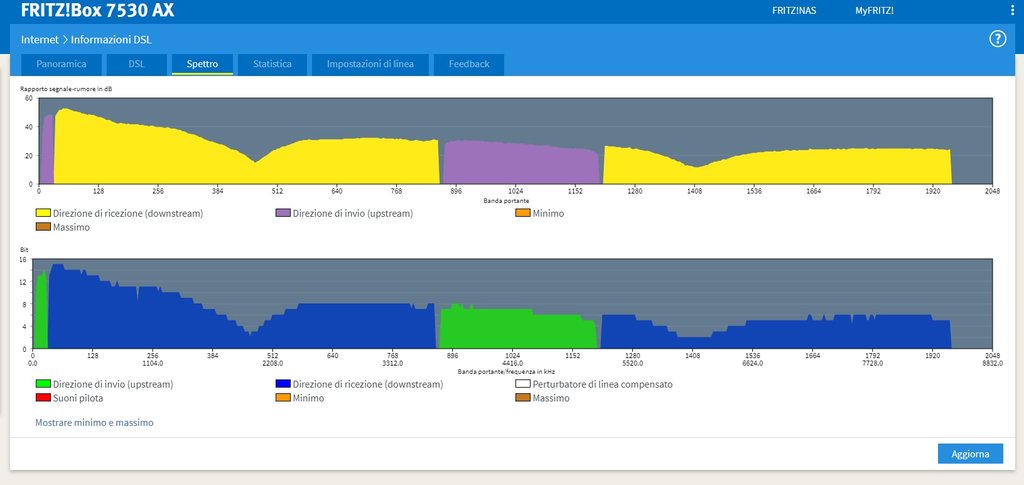The height and width of the screenshot is (485, 1024).
Task: Go to the Statistica tab
Action: point(272,64)
